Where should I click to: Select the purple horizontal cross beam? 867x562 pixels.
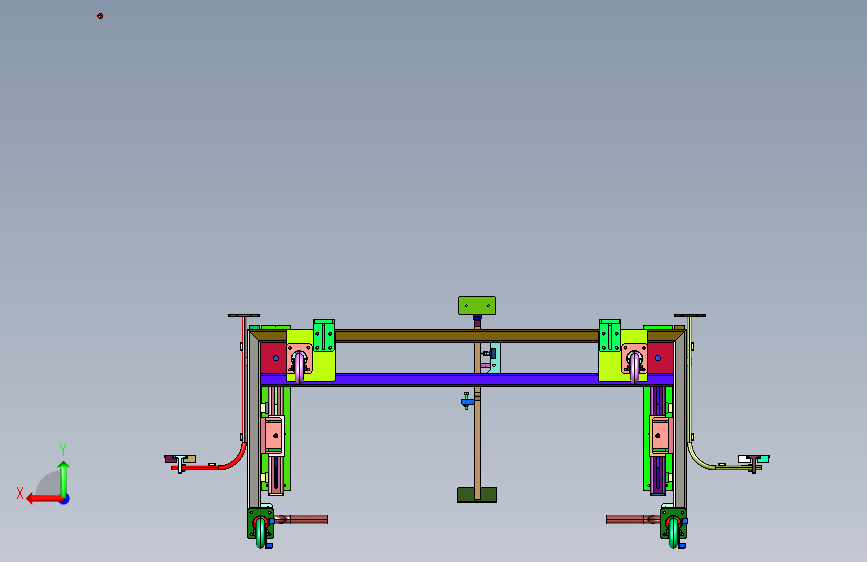[x=467, y=379]
